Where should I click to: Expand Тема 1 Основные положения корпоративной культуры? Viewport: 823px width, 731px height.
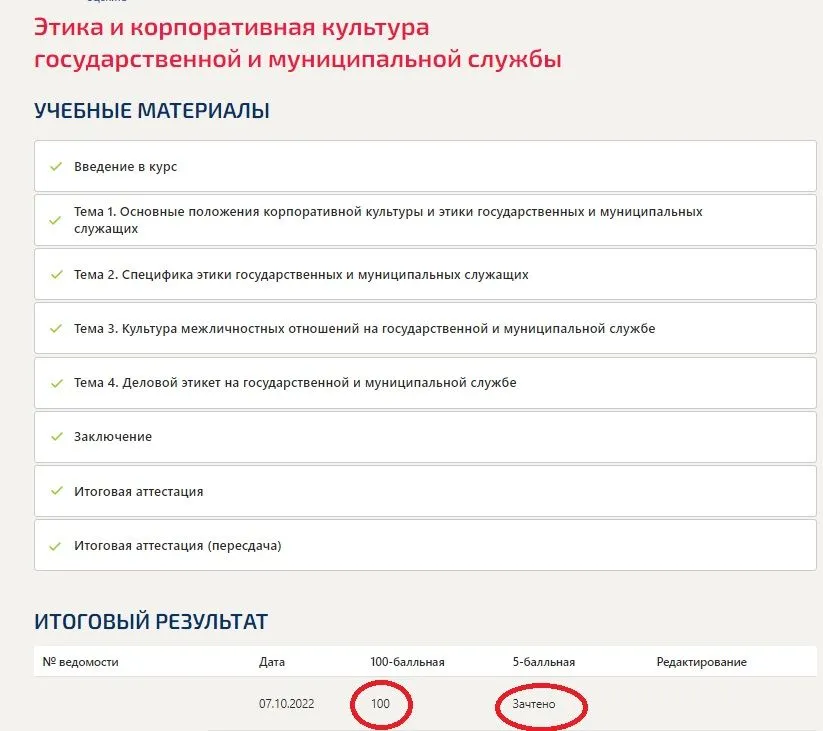388,220
